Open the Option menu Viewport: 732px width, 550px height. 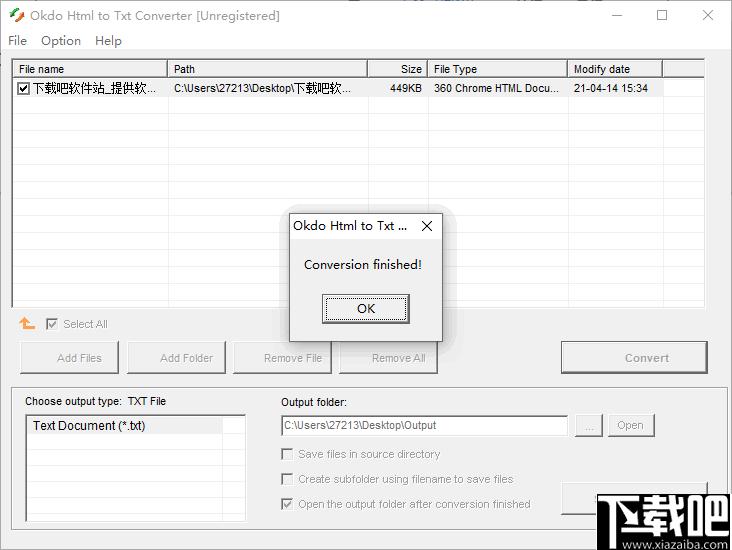(61, 41)
